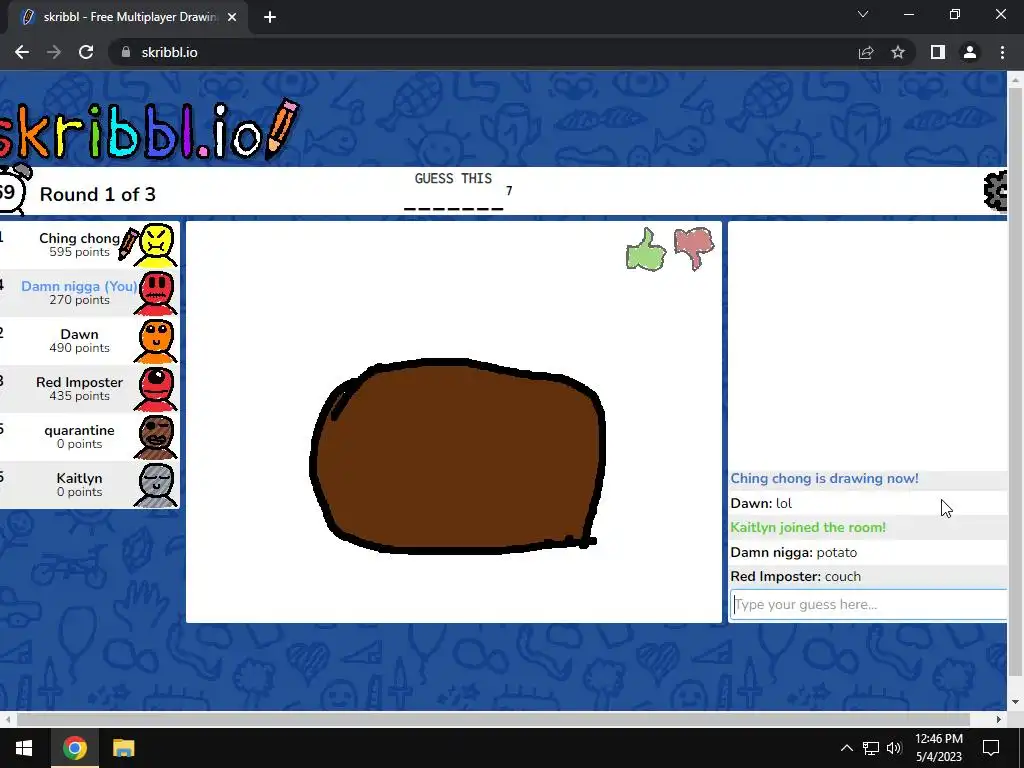Click the 'Round 1 of 3' text

[98, 195]
